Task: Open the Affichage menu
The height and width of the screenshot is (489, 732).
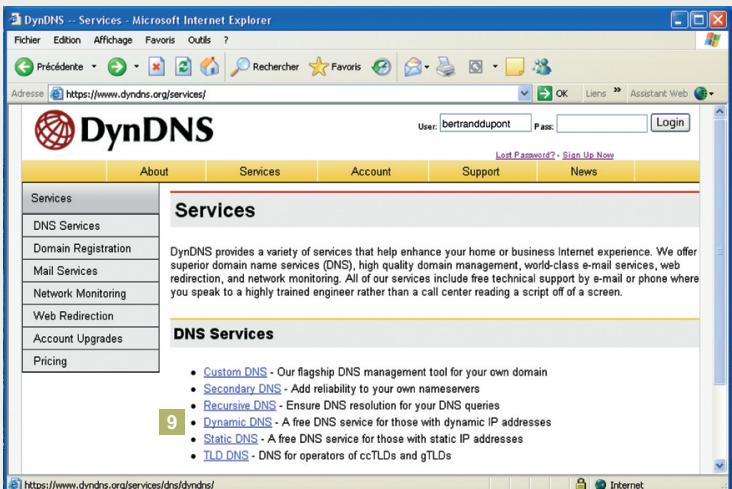Action: tap(113, 40)
